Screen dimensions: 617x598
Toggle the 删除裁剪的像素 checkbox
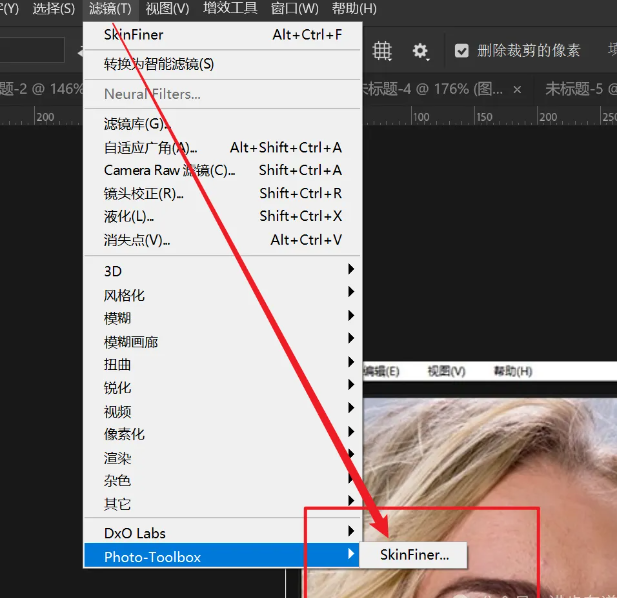click(x=461, y=51)
